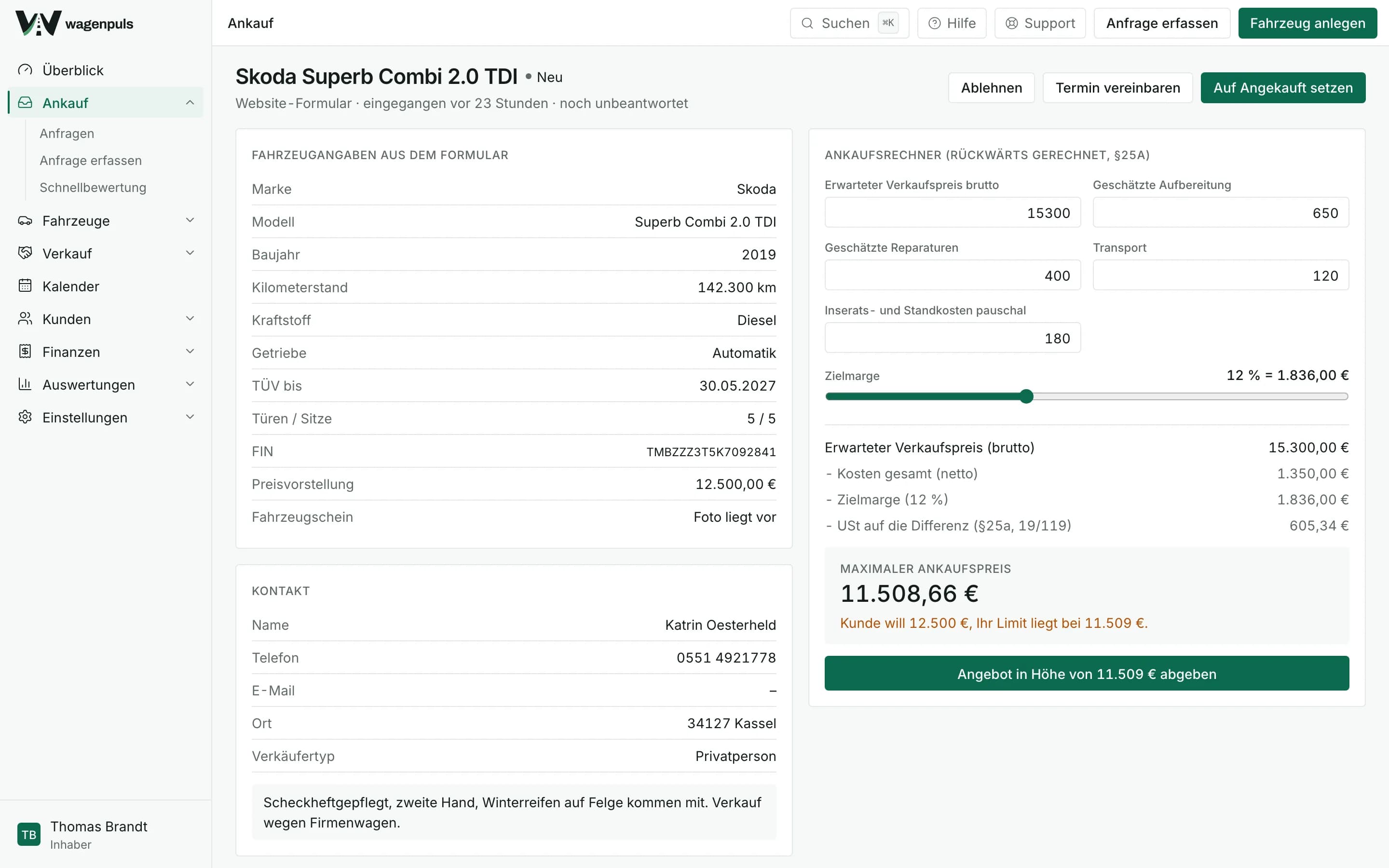Image resolution: width=1389 pixels, height=868 pixels.
Task: Click the Ablehnen button
Action: pyautogui.click(x=991, y=88)
